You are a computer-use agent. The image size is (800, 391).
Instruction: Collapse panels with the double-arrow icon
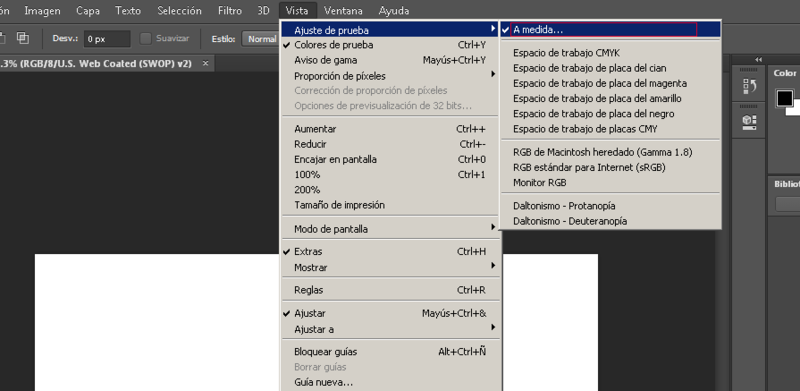click(759, 60)
